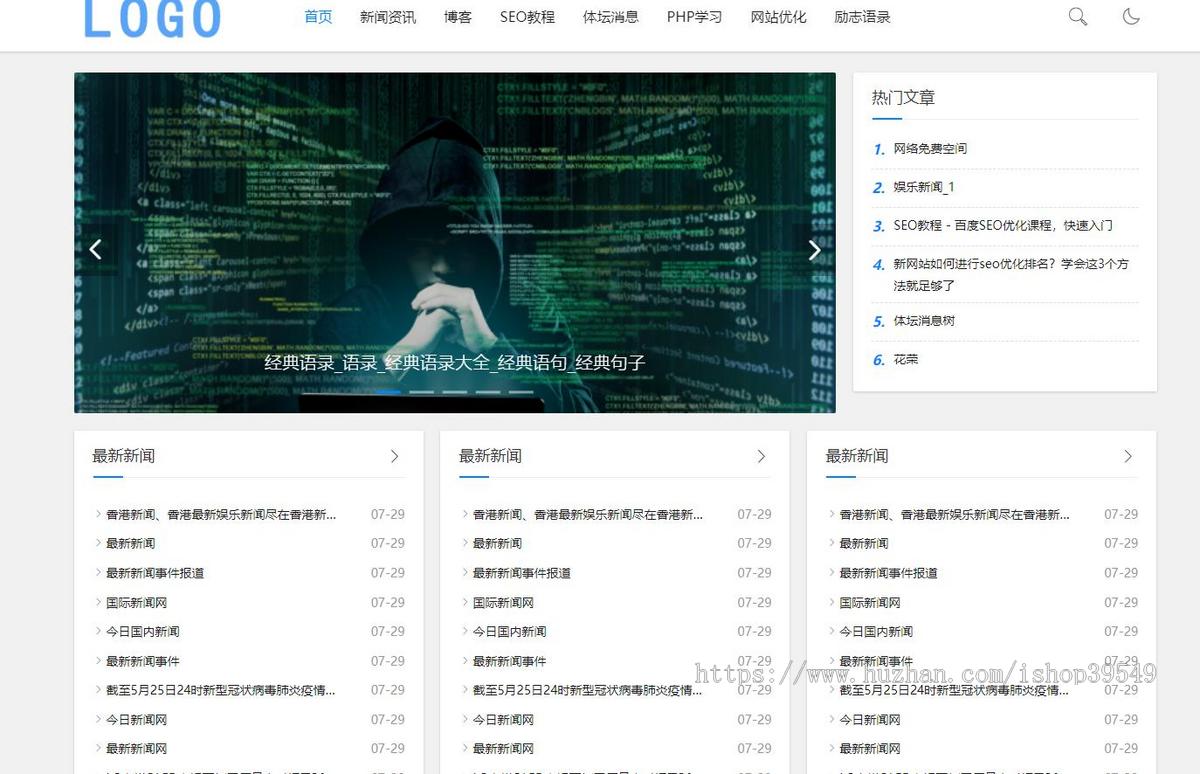Image resolution: width=1200 pixels, height=774 pixels.
Task: Open 香港新闻 article in the middle panel
Action: click(588, 514)
